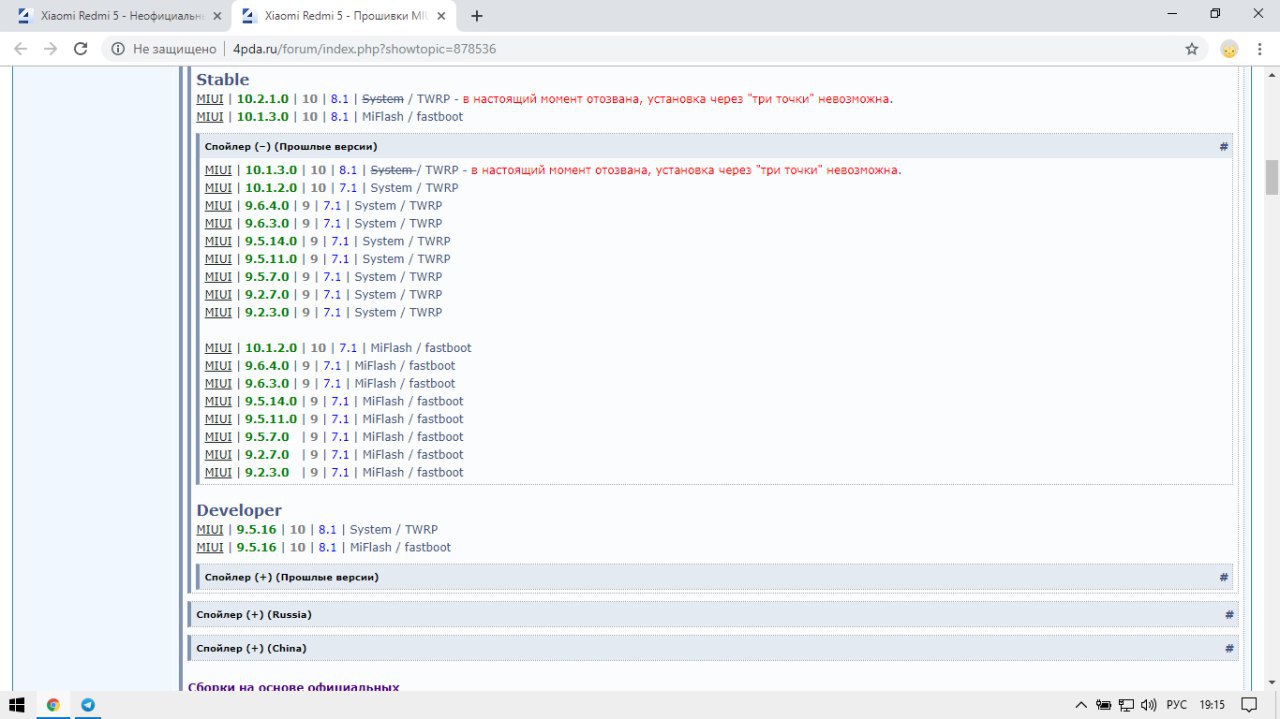
Task: Open the MIUI link for 9.6.4.0 MiFlash / fastboot
Action: (x=218, y=366)
